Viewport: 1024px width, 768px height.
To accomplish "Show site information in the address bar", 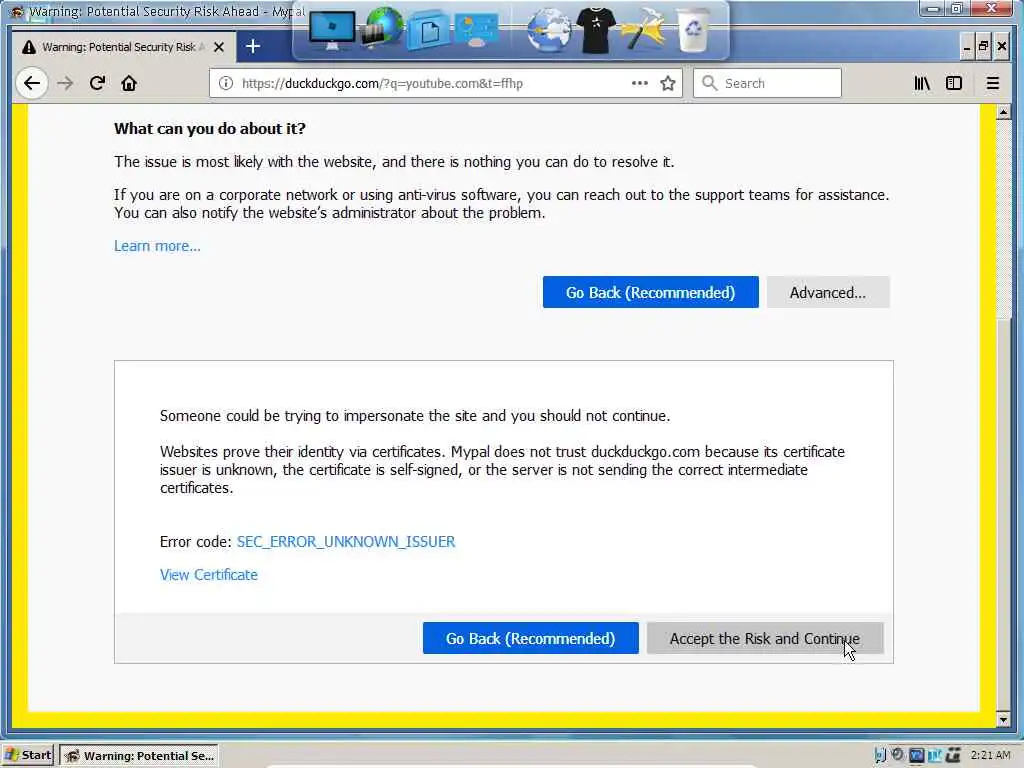I will tap(226, 84).
